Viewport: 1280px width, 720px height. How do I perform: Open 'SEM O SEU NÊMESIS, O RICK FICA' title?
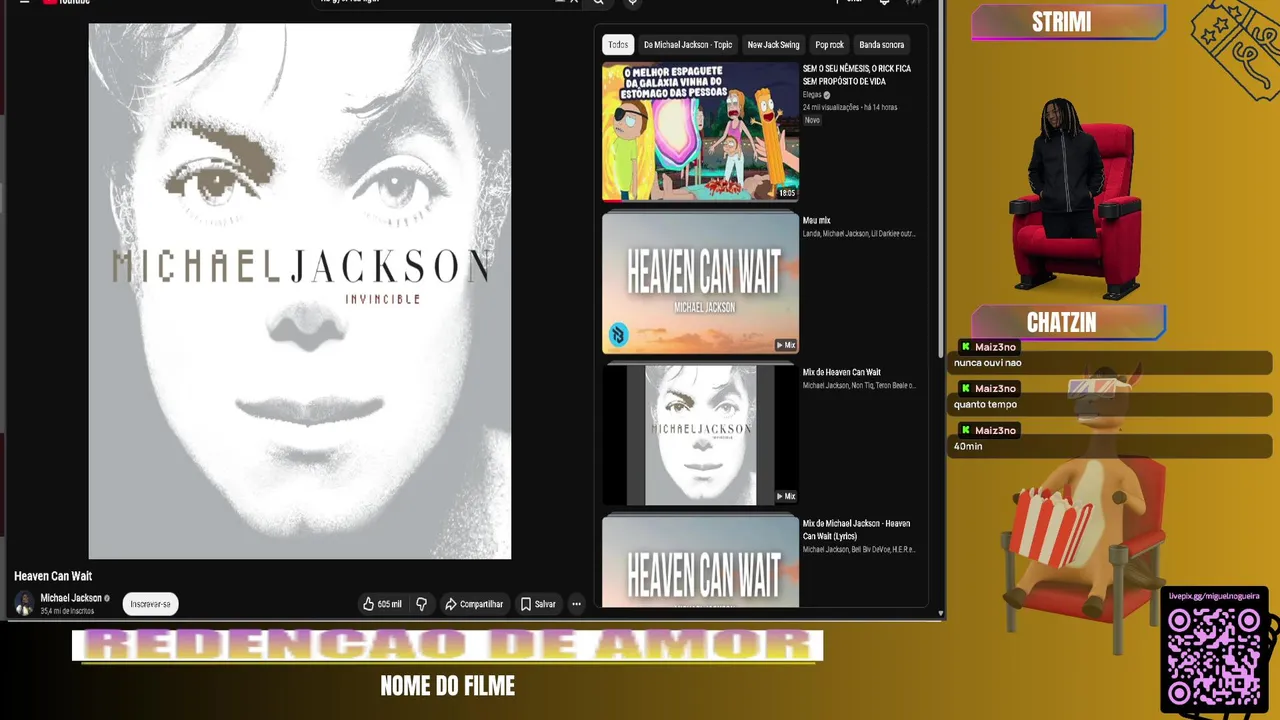pos(857,75)
